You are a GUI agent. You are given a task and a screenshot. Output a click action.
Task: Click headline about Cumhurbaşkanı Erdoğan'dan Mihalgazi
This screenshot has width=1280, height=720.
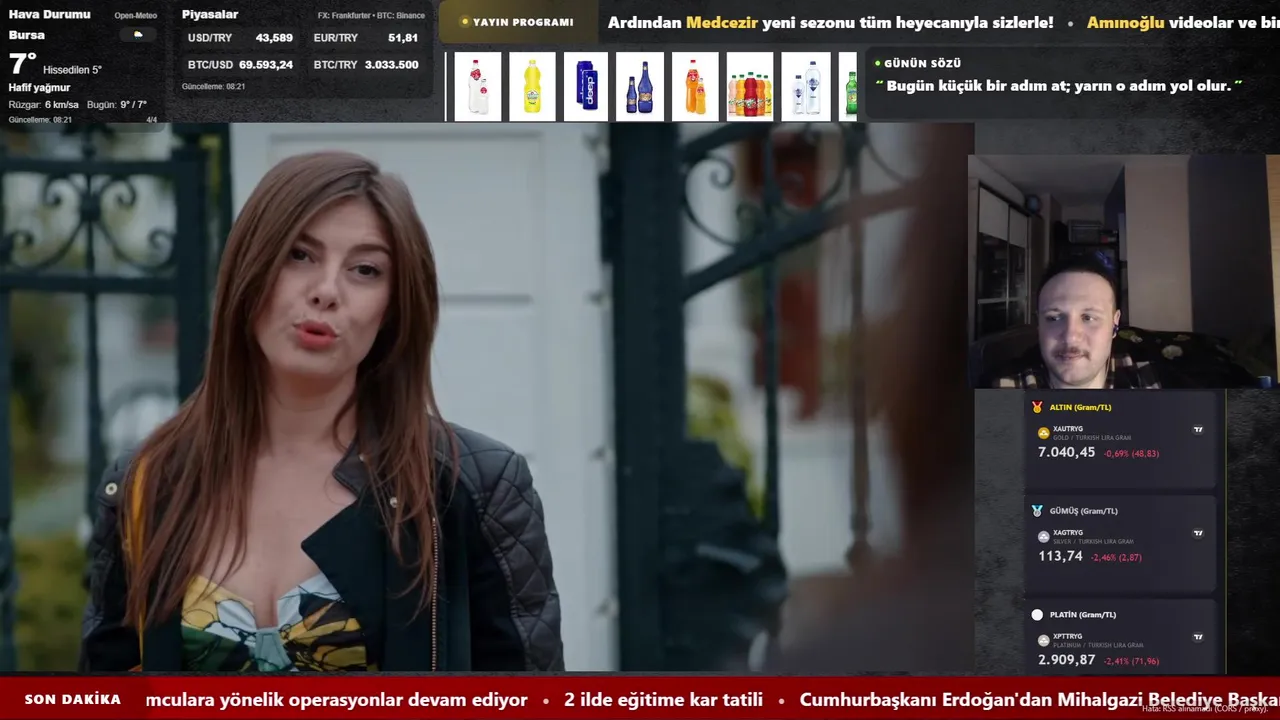click(x=1039, y=700)
